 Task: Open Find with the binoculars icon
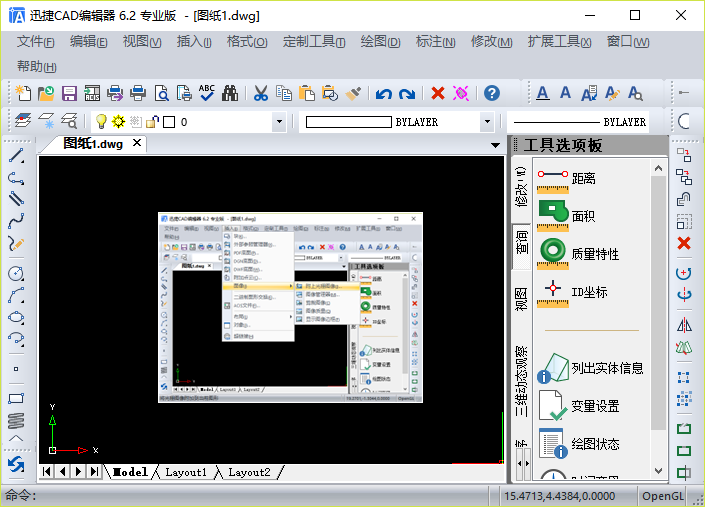pos(230,94)
